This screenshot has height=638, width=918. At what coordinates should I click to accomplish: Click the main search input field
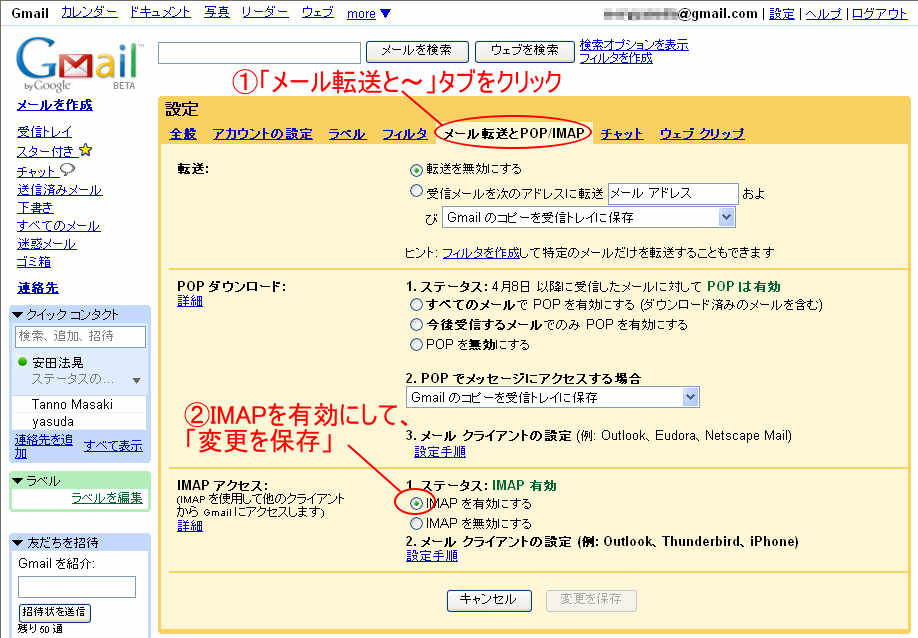point(259,53)
